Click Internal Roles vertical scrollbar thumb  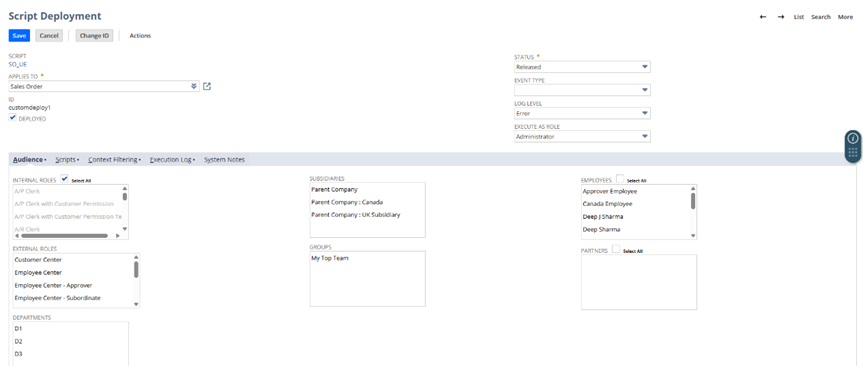[x=125, y=196]
